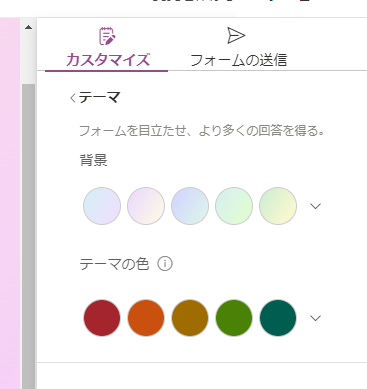Choose the mint green gradient background swatch

tap(234, 206)
